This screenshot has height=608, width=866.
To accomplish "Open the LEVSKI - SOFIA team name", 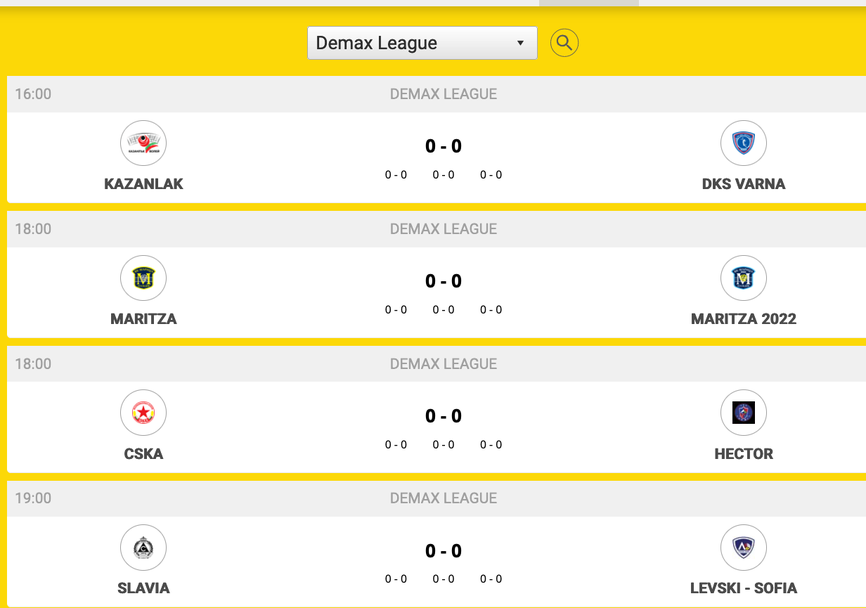I will (x=743, y=588).
